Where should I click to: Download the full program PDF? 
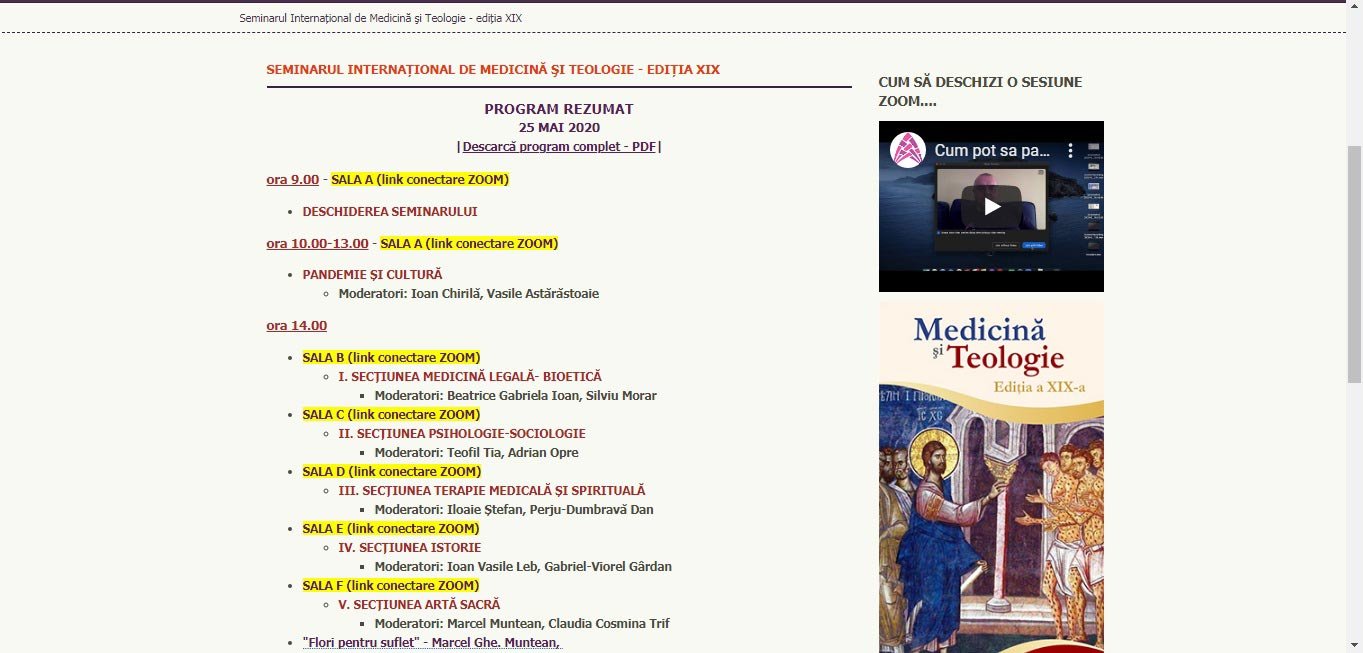pos(559,146)
